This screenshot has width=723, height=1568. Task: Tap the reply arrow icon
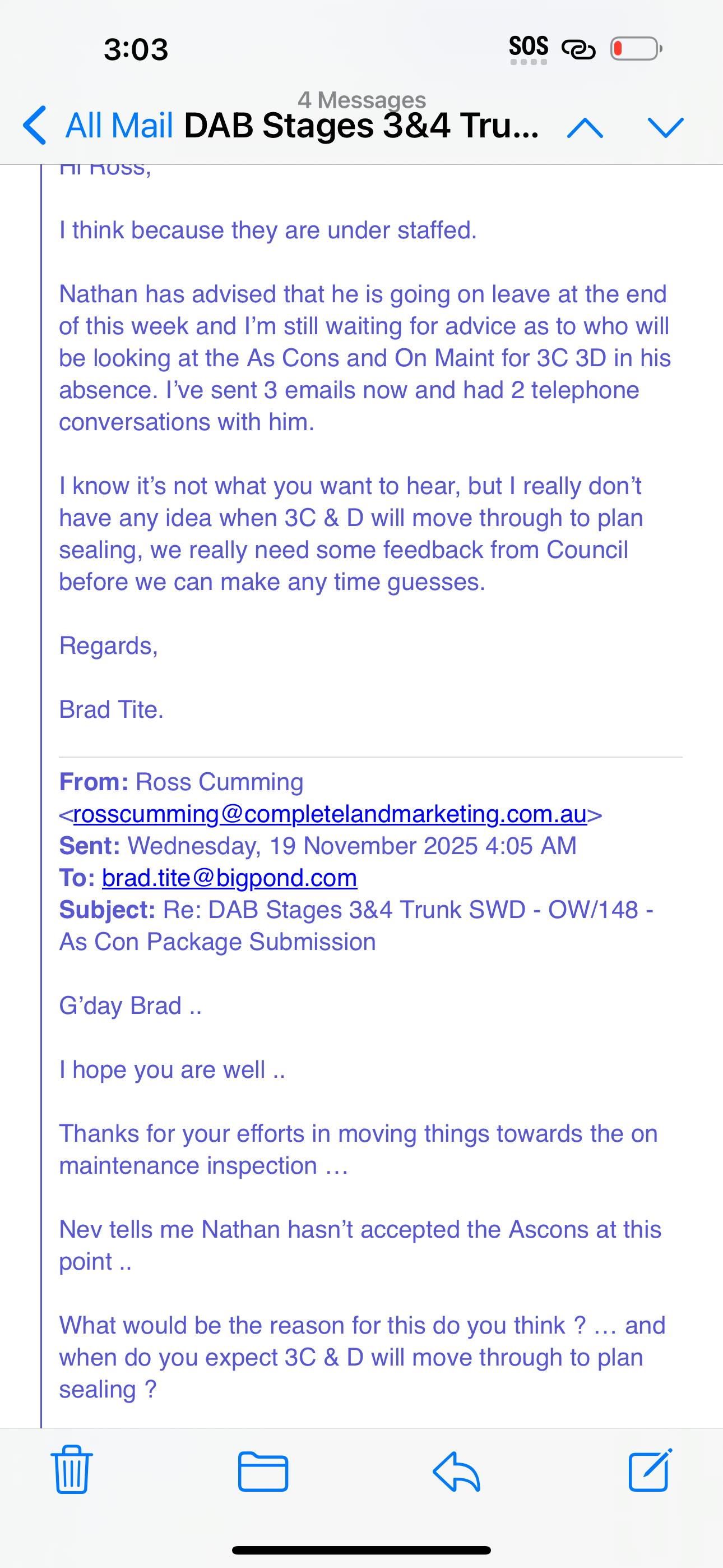pos(456,1471)
